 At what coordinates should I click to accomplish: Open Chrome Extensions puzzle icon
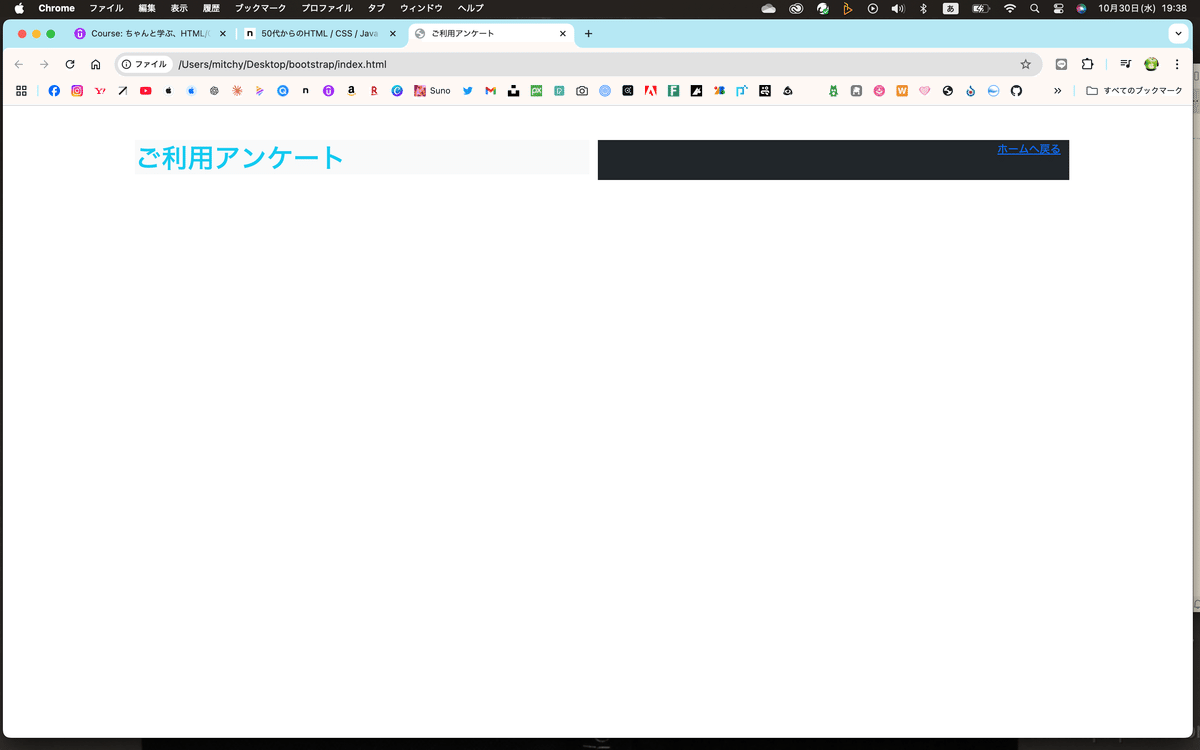1086,63
